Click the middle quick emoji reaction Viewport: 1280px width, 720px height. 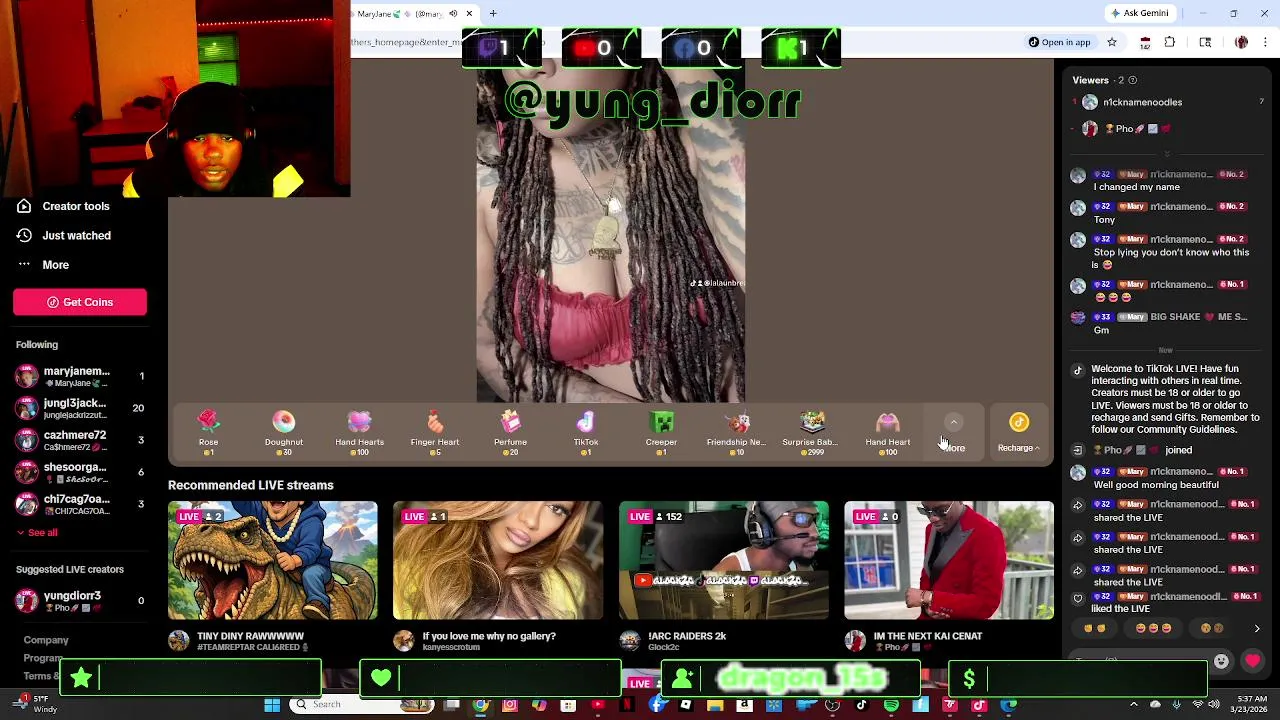pos(1153,628)
